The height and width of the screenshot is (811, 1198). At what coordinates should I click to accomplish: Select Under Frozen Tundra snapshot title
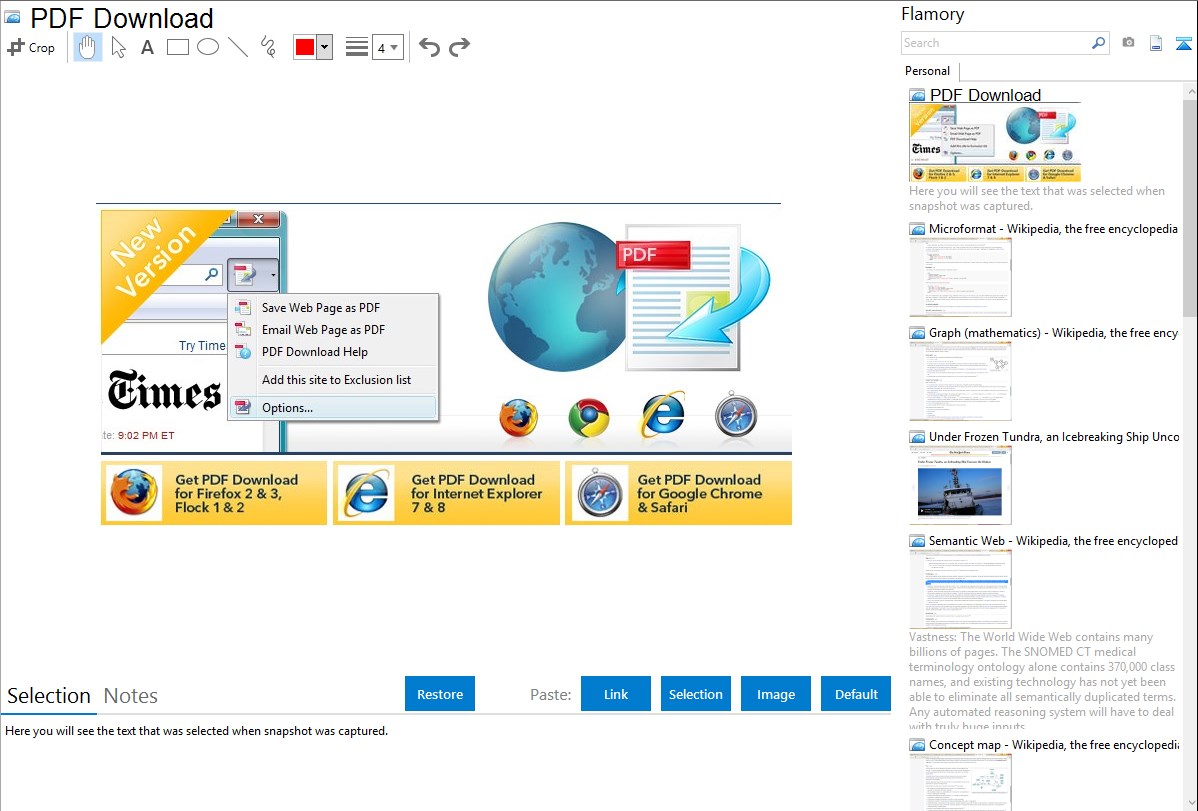click(x=1054, y=436)
